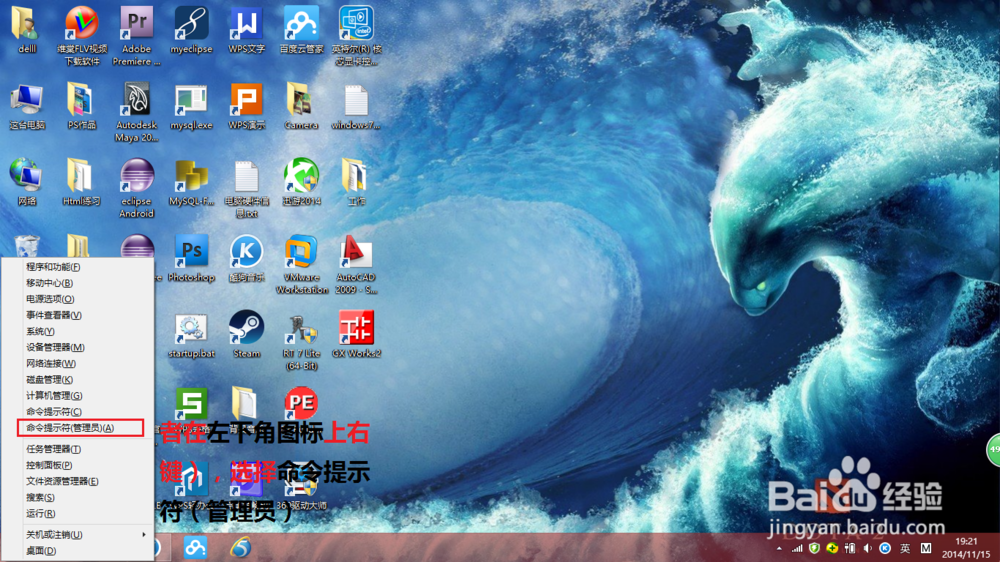Select the Camera folder icon

pyautogui.click(x=301, y=106)
